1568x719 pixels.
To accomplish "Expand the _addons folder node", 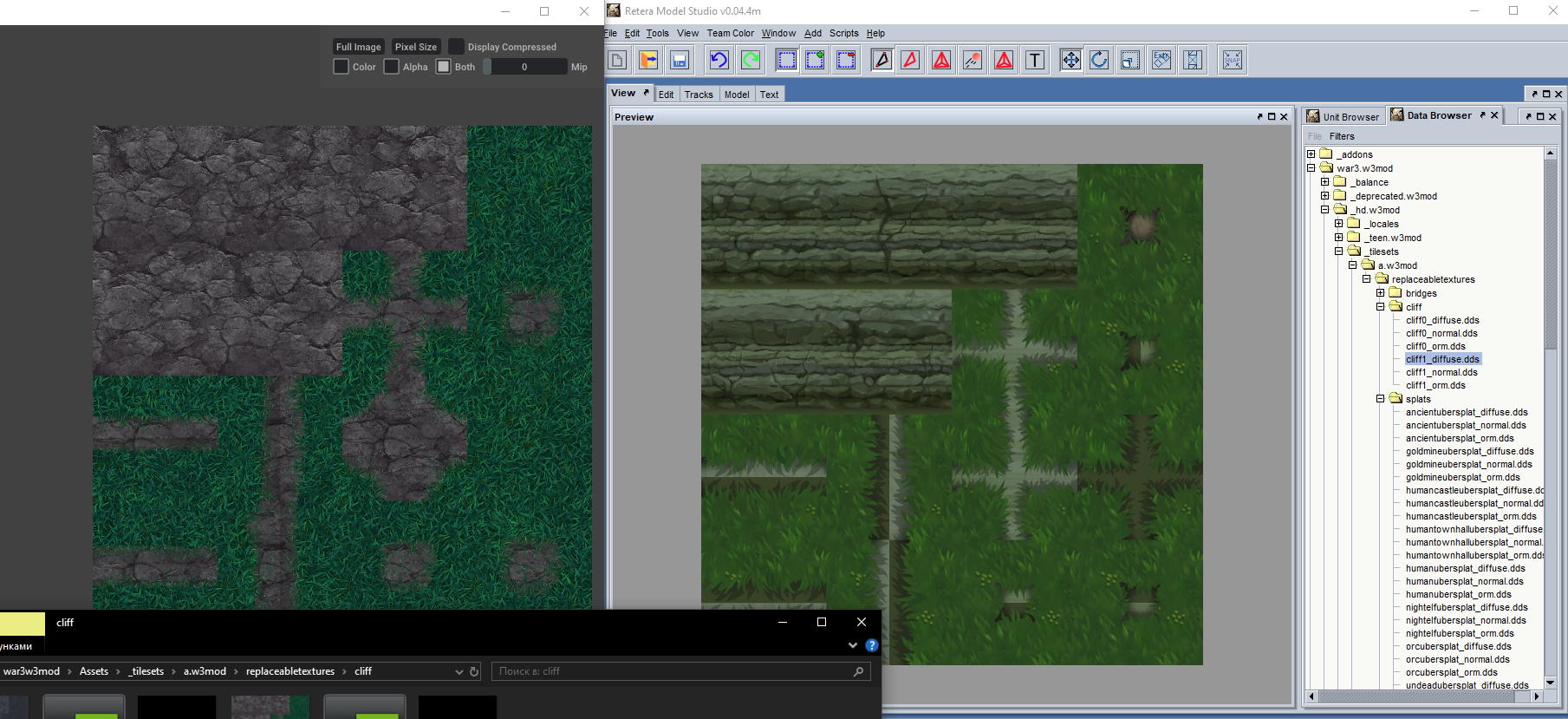I will pyautogui.click(x=1311, y=154).
